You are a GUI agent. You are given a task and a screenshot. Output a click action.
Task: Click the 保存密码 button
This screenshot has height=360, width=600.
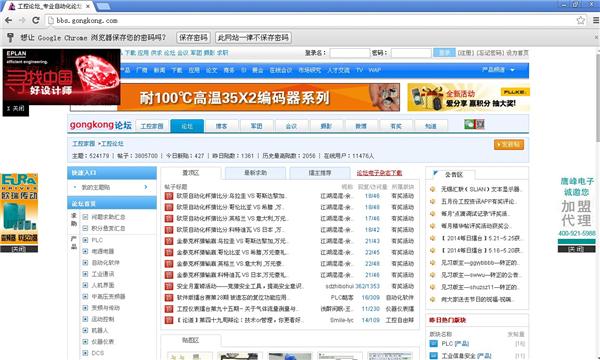[x=193, y=37]
